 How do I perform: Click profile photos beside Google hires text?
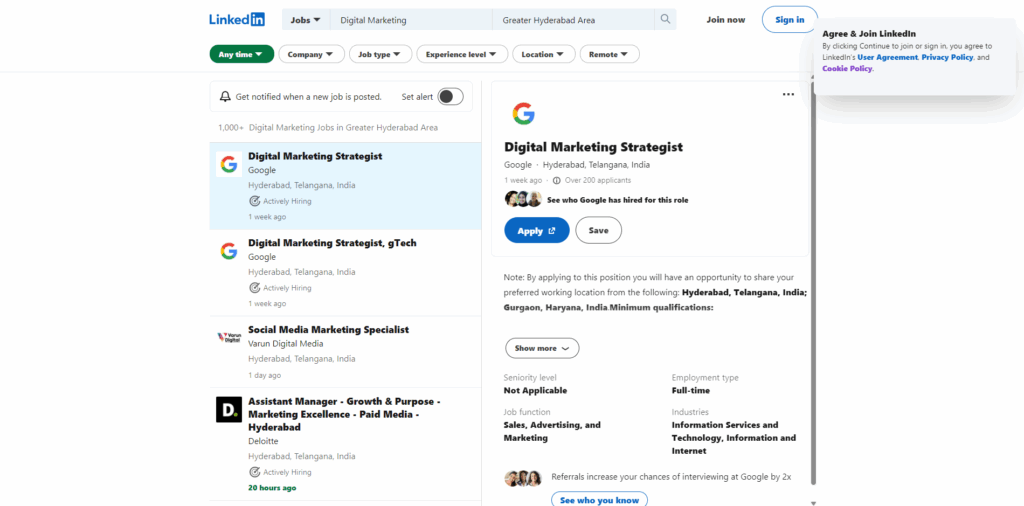coord(523,199)
